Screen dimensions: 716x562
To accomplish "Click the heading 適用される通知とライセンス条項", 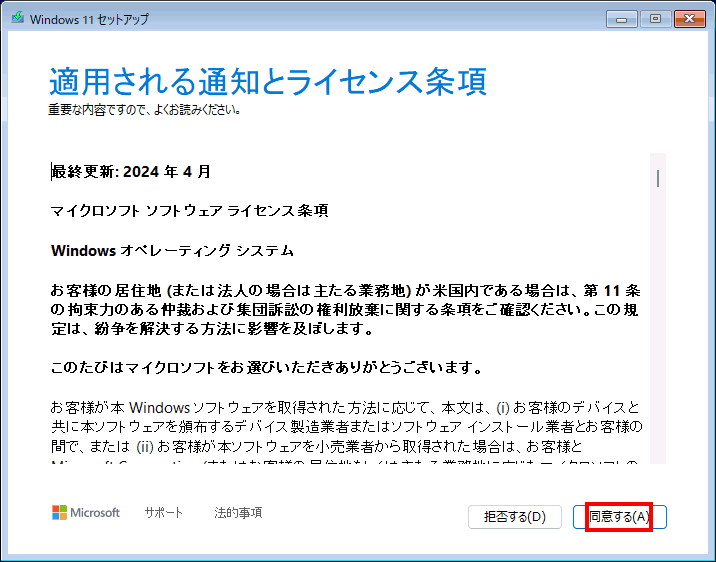I will click(268, 81).
